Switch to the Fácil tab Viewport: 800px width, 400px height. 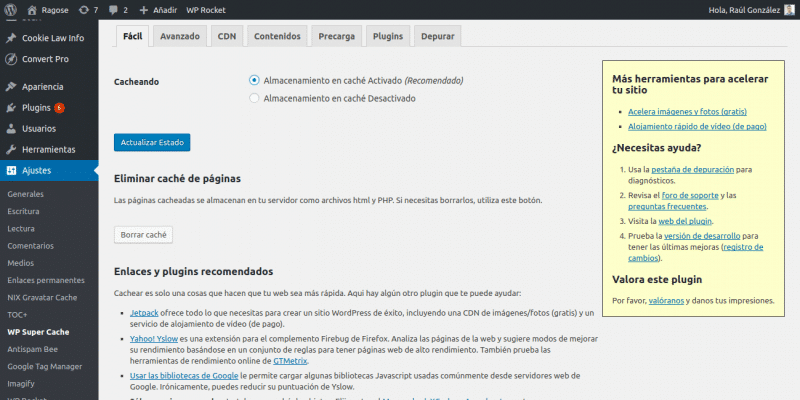click(133, 36)
